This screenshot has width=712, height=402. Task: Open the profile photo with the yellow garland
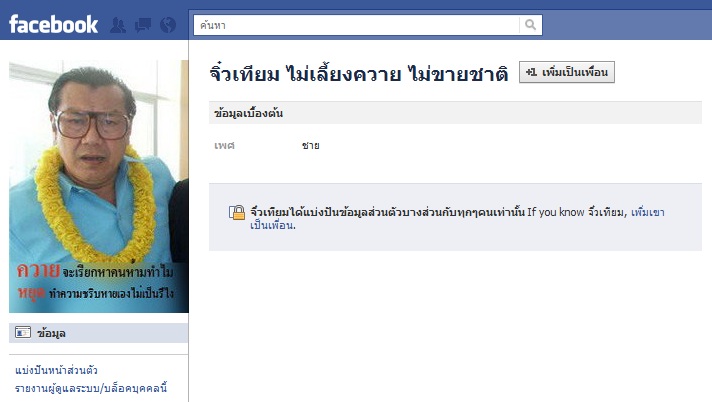click(x=99, y=186)
